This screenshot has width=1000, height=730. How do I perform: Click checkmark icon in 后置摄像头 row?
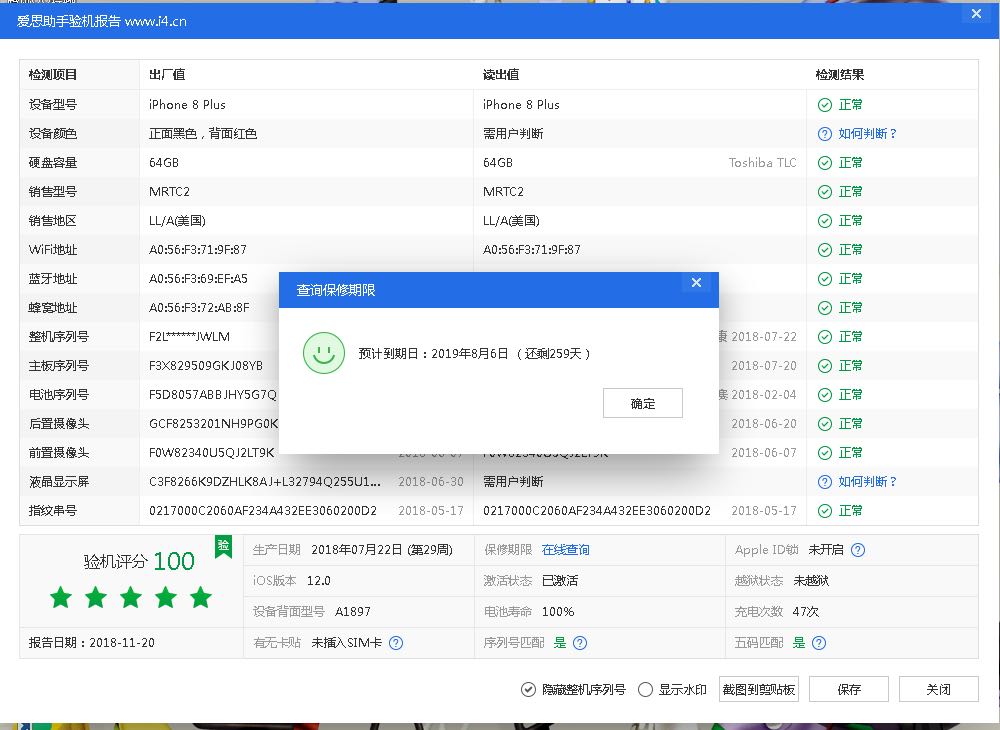click(x=825, y=424)
